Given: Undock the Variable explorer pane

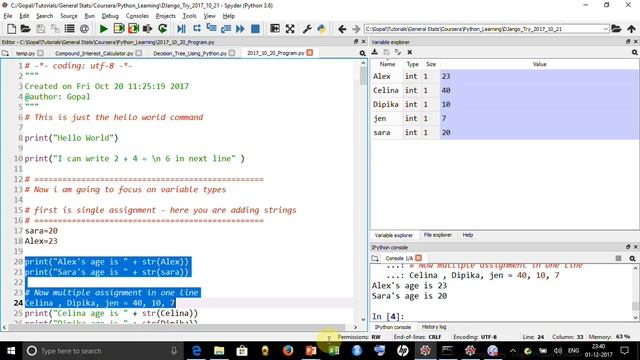Looking at the screenshot, I should [628, 42].
